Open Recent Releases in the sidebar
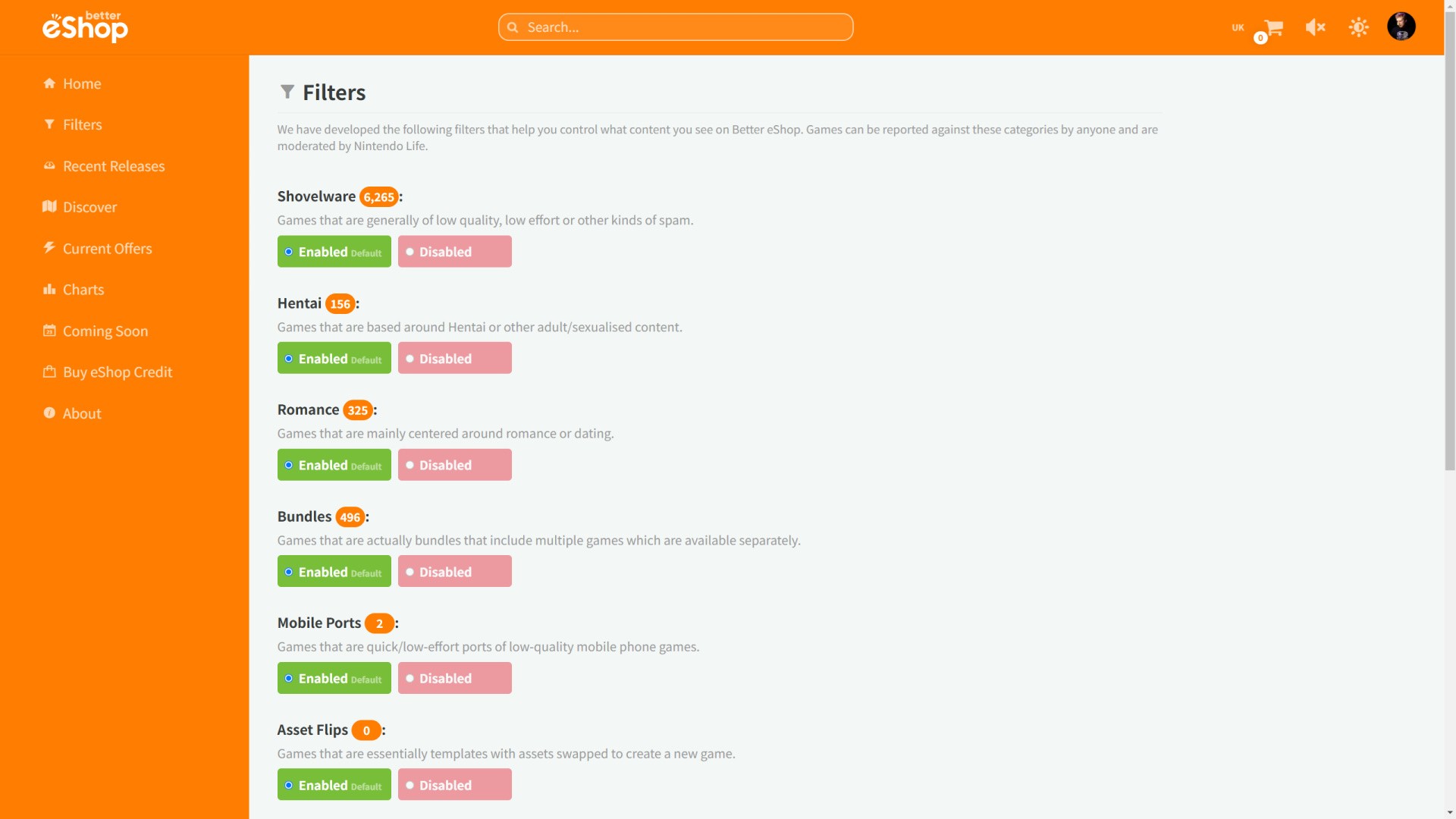Viewport: 1456px width, 819px height. 113,166
